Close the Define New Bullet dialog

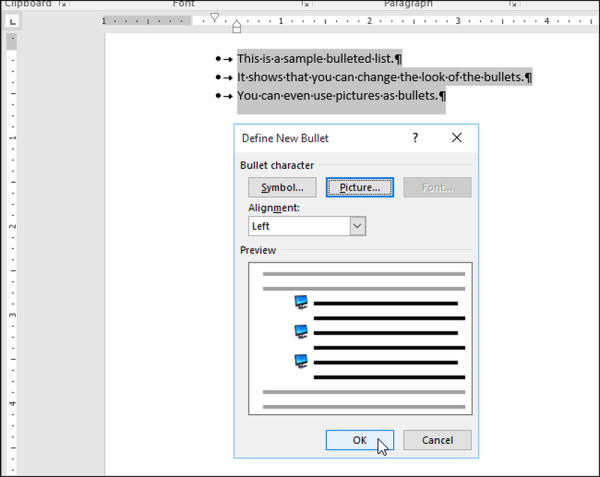(x=457, y=138)
